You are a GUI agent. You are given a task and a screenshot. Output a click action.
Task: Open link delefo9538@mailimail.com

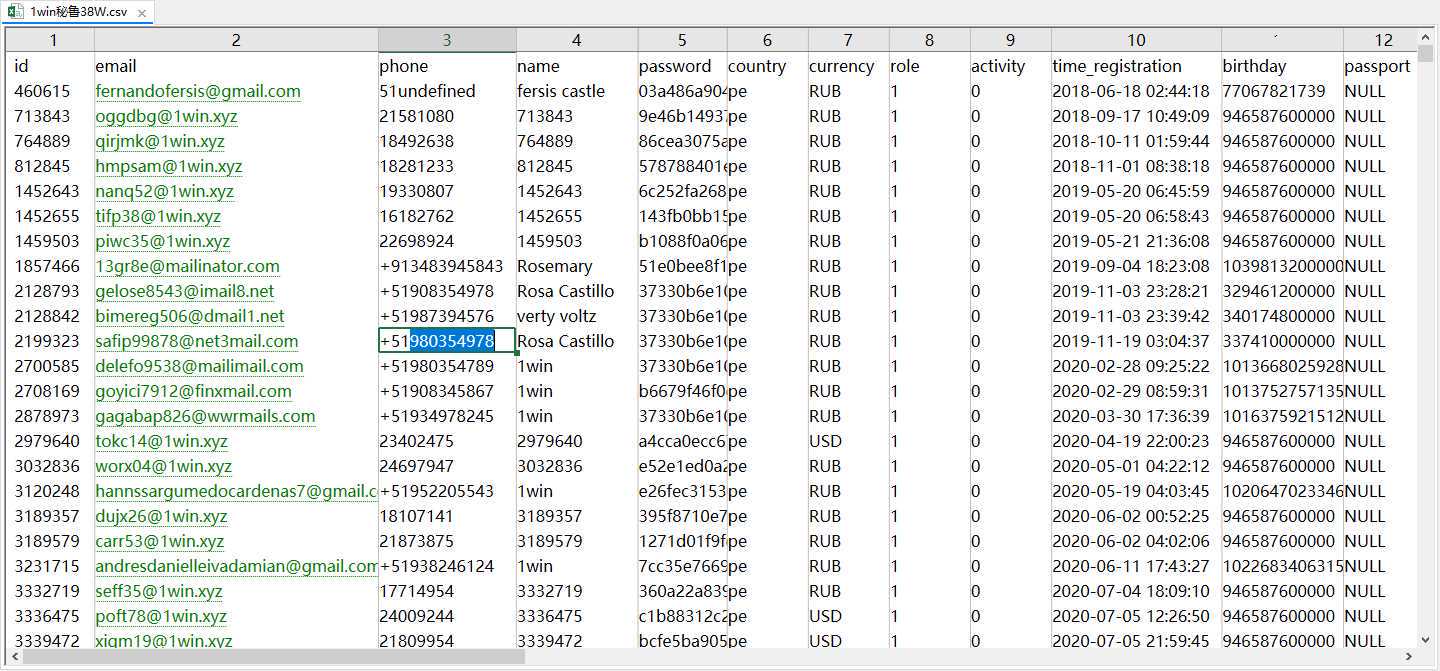[199, 366]
